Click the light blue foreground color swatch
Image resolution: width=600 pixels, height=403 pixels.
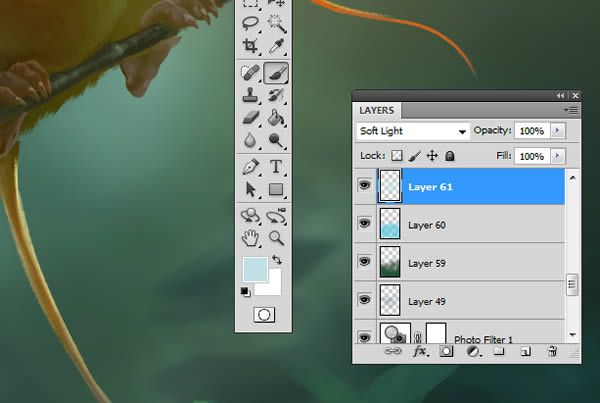[254, 269]
